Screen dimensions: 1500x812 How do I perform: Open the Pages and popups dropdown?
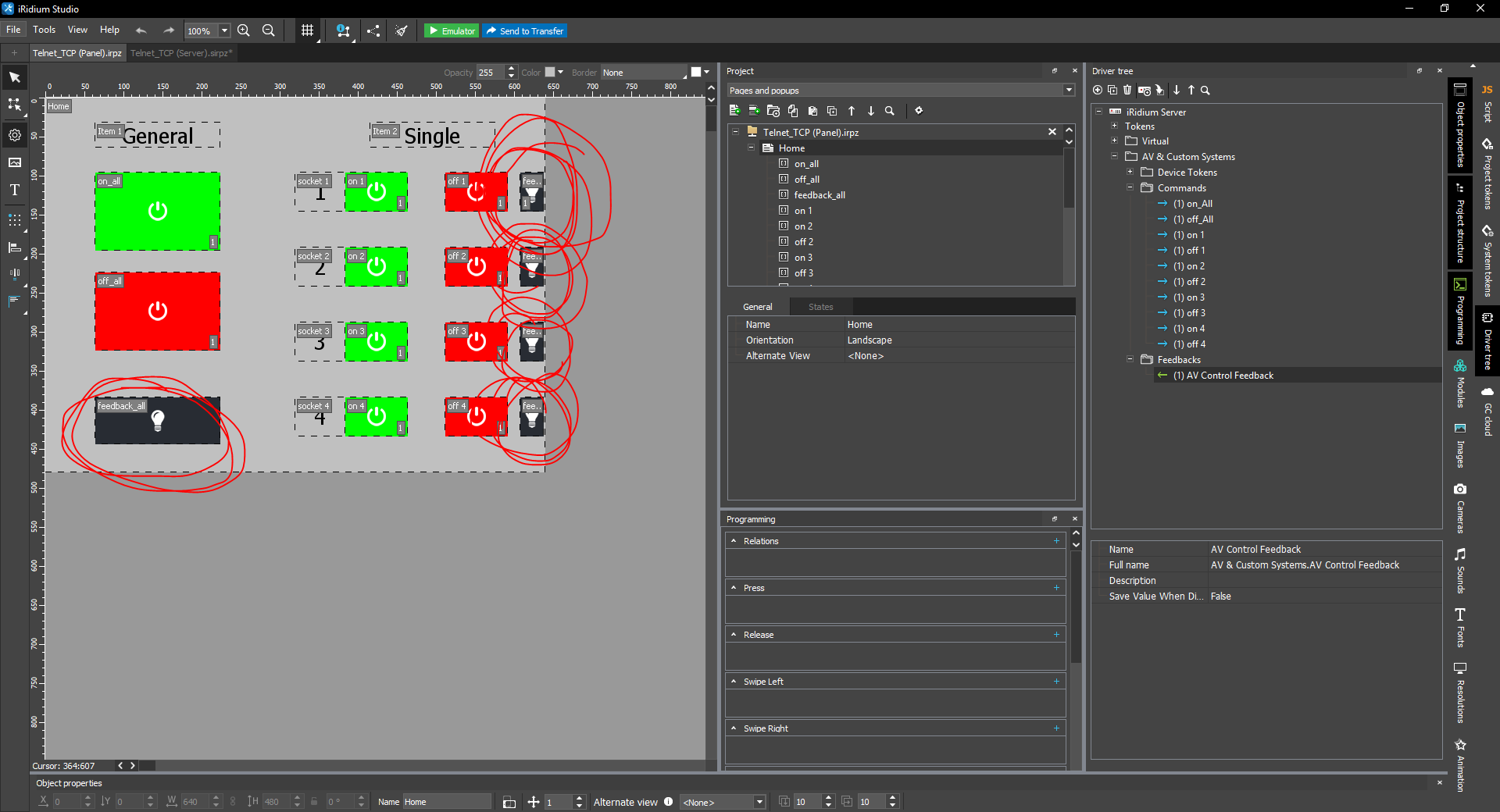[1068, 91]
